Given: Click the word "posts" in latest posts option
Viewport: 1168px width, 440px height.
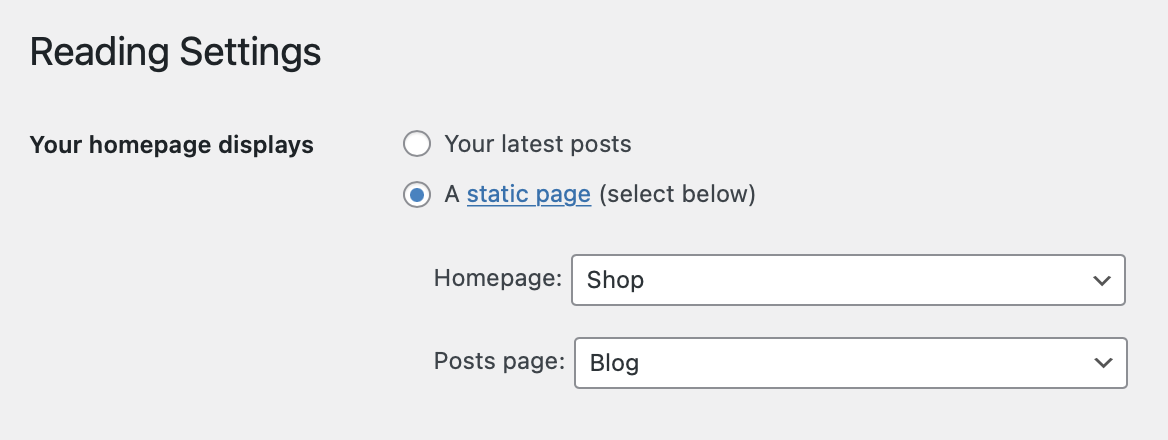Looking at the screenshot, I should (600, 144).
